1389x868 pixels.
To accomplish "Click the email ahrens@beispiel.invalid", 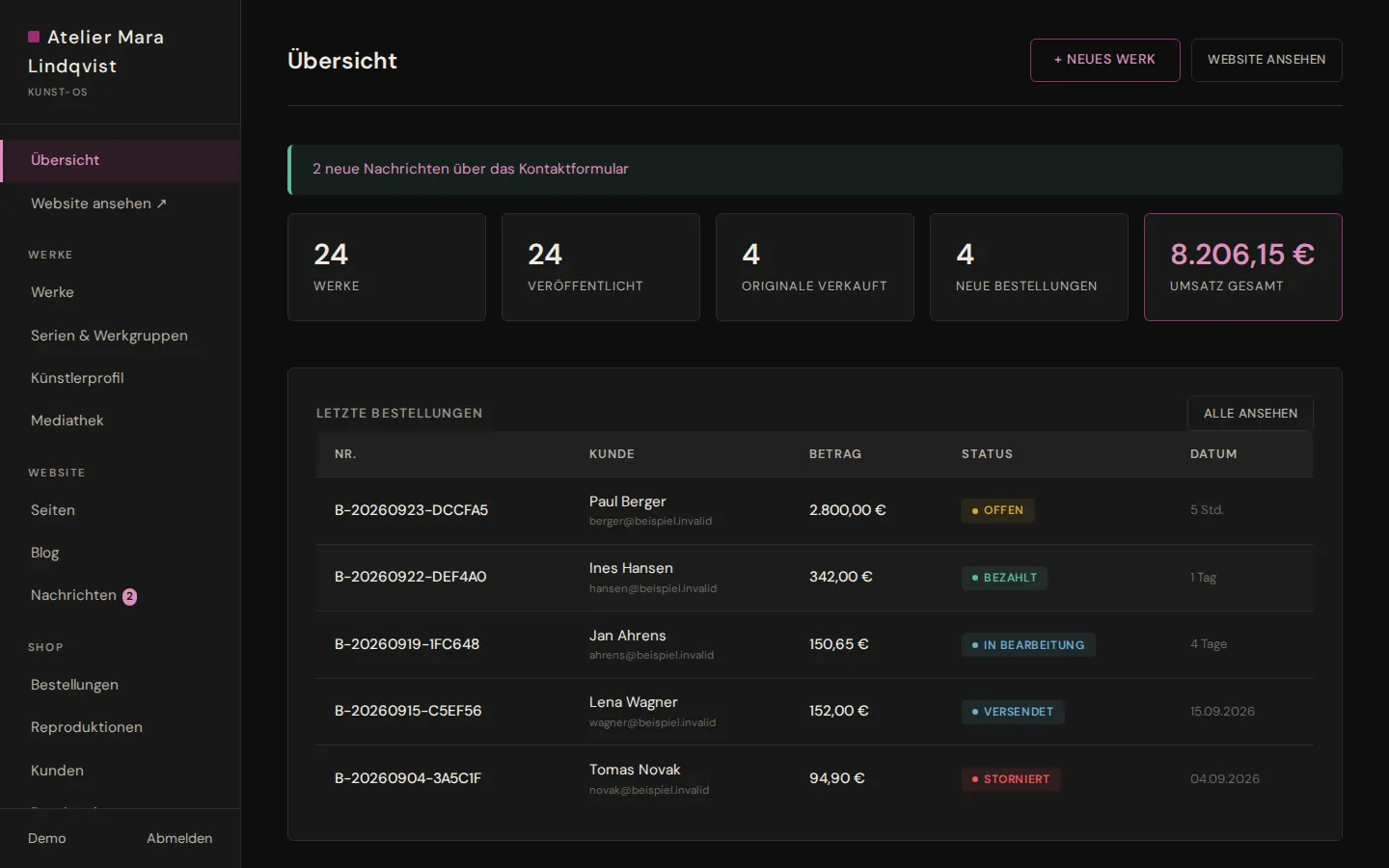I will [652, 655].
